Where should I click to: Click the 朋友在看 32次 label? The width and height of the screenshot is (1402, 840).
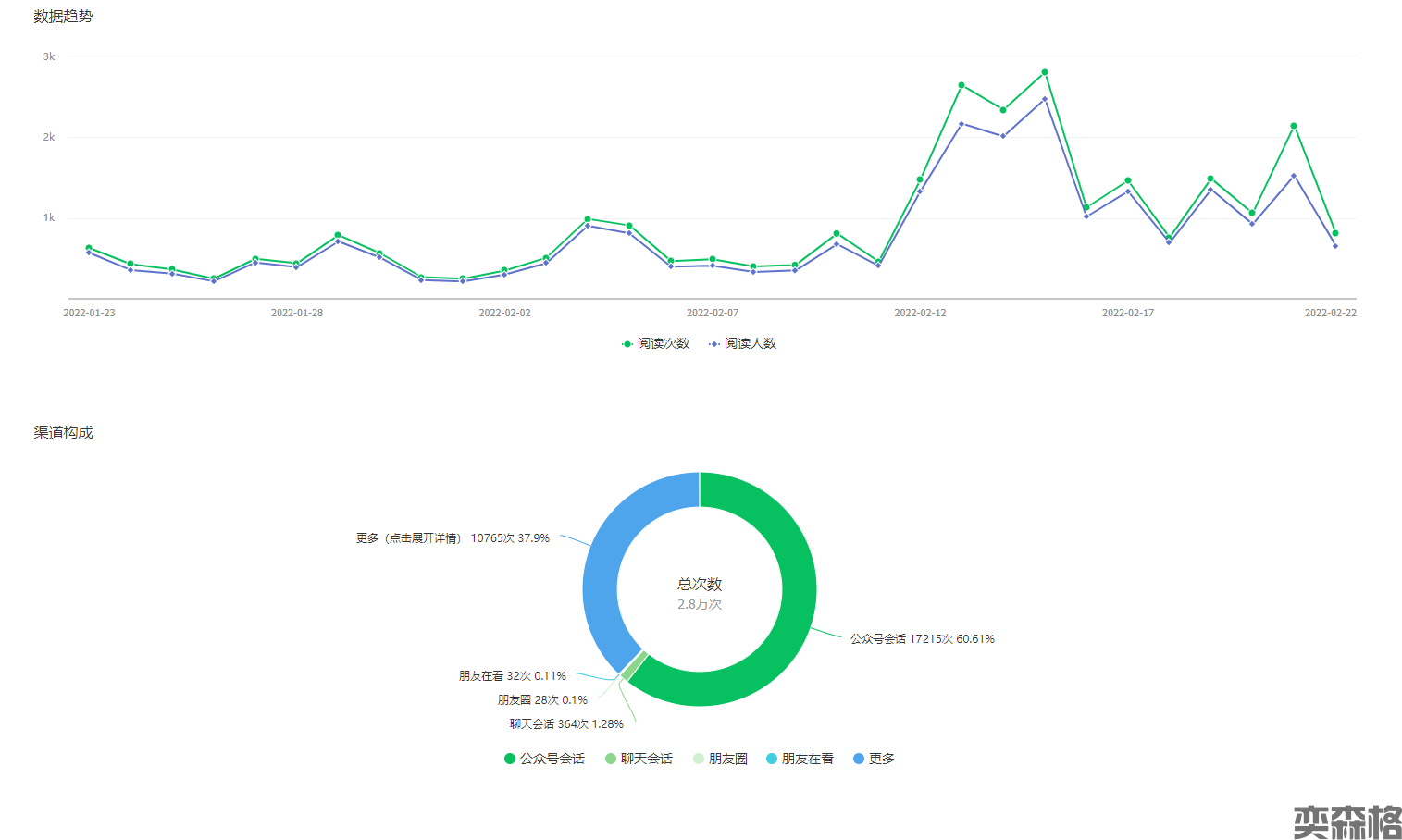512,676
